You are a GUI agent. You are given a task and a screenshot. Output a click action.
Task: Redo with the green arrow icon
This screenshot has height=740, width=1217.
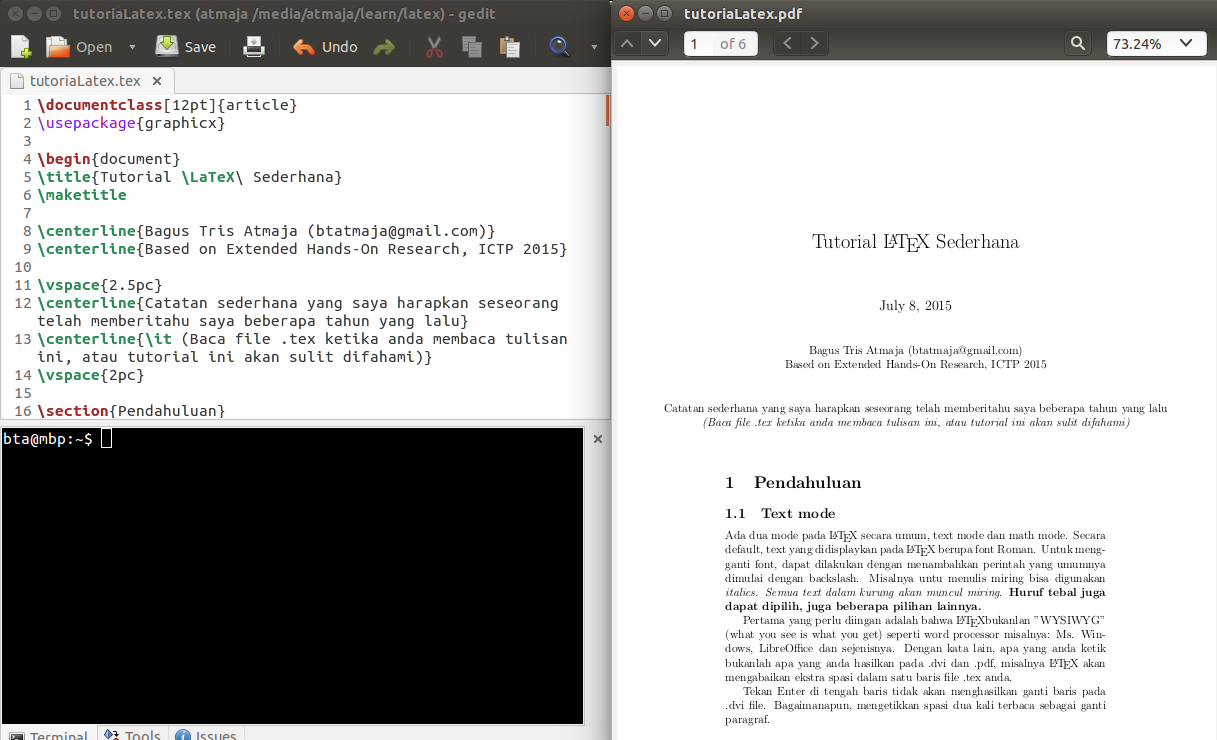pos(383,47)
